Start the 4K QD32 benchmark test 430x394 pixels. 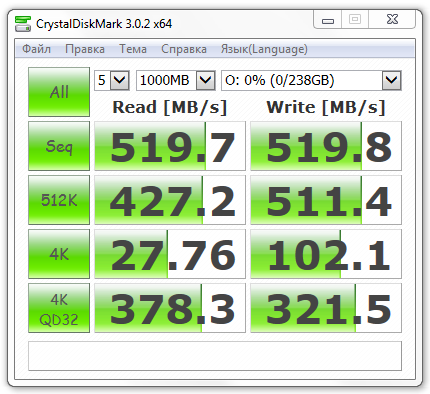pyautogui.click(x=59, y=308)
